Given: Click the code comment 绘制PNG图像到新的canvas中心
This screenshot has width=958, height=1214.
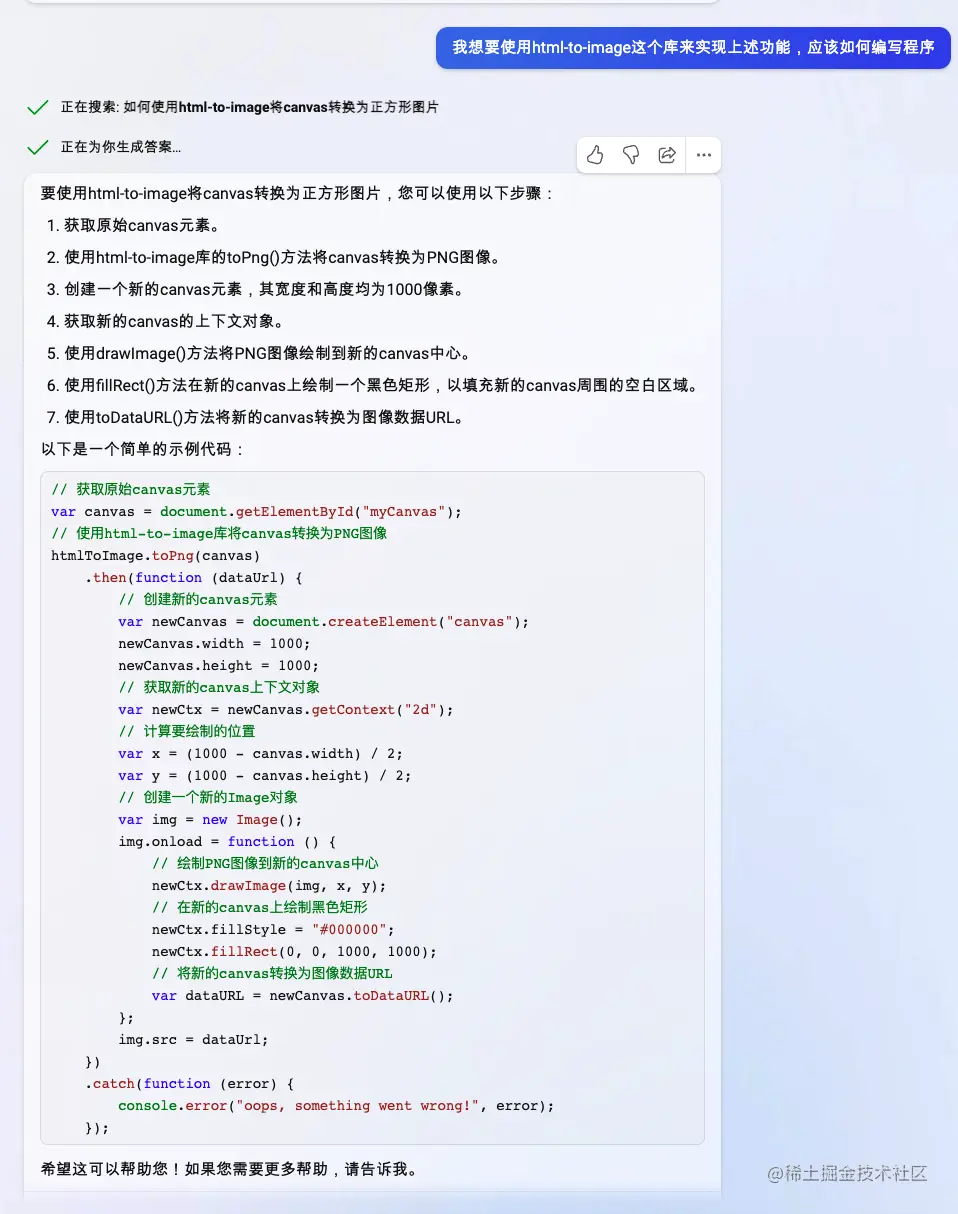Looking at the screenshot, I should pos(265,863).
